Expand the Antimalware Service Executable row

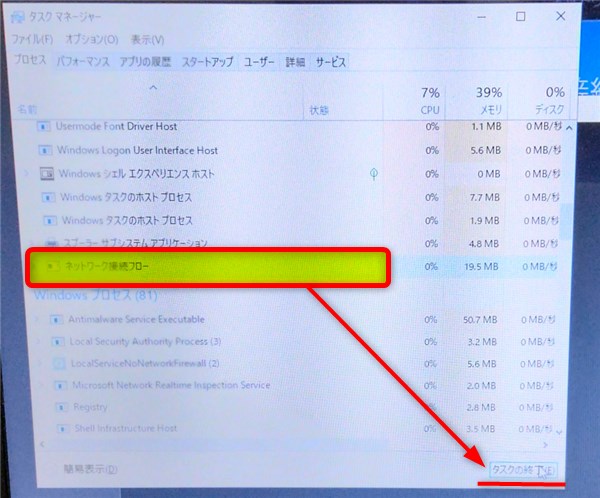tap(37, 319)
